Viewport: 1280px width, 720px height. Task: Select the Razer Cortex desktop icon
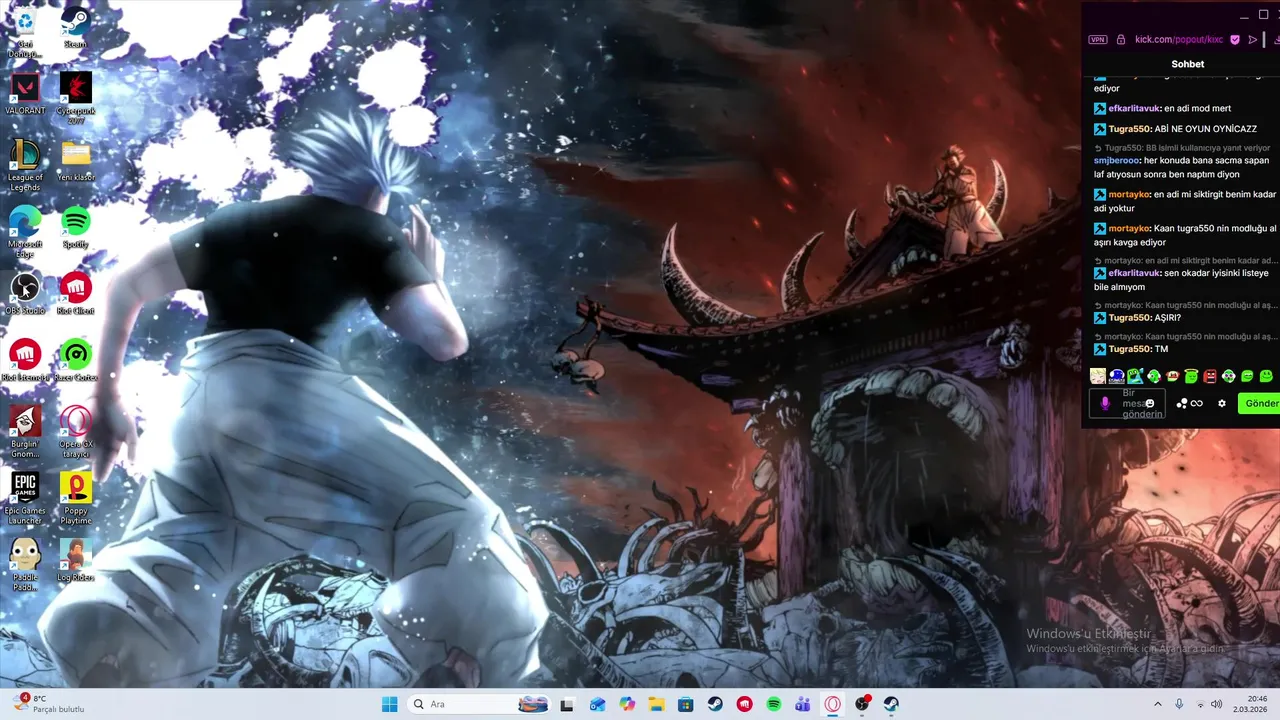tap(75, 361)
